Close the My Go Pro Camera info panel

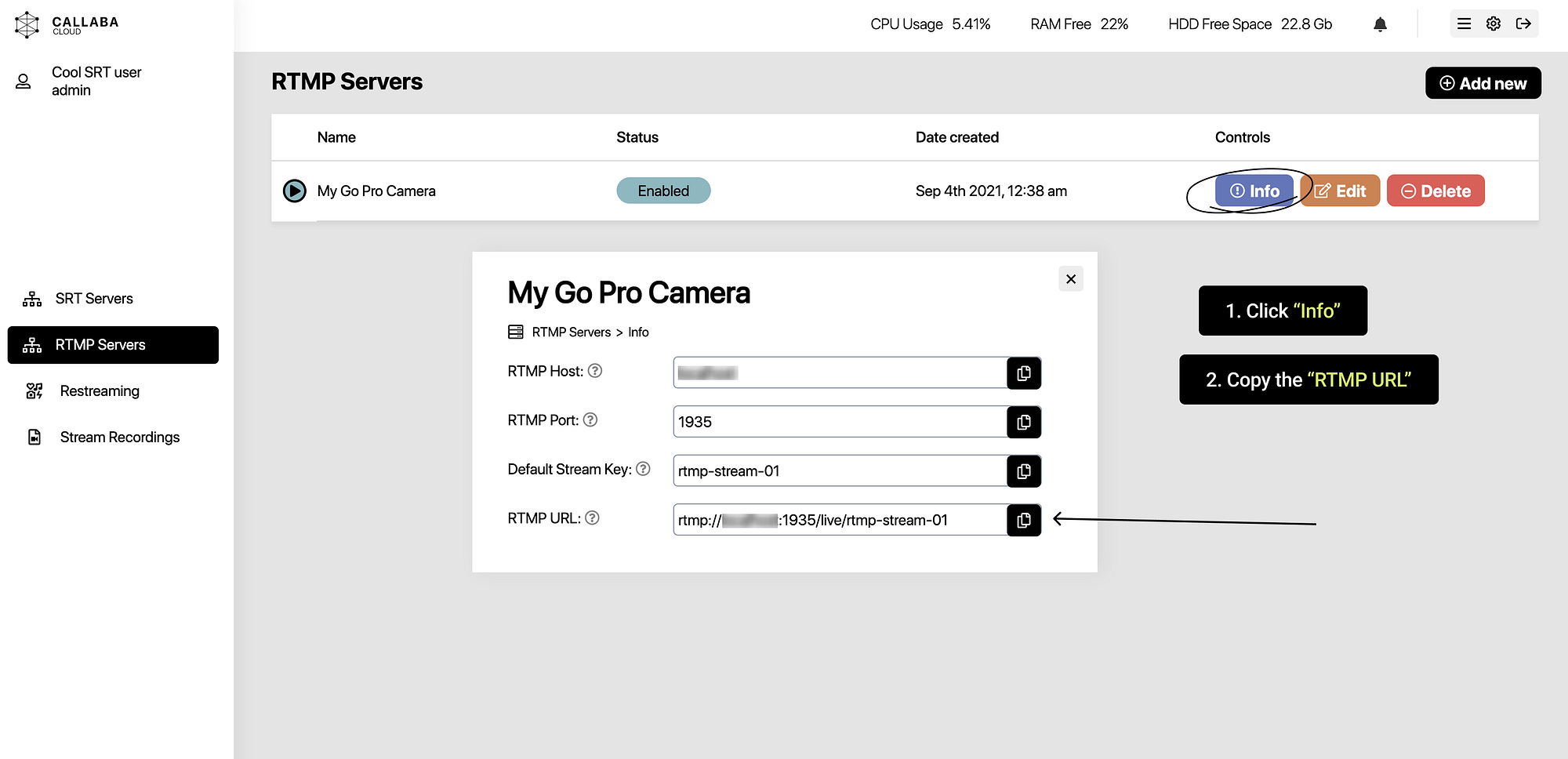pos(1071,279)
